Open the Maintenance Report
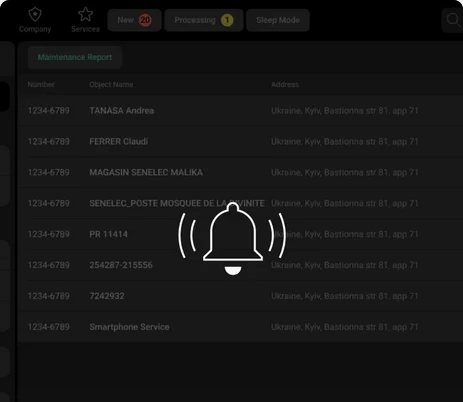The image size is (463, 402). (x=75, y=57)
